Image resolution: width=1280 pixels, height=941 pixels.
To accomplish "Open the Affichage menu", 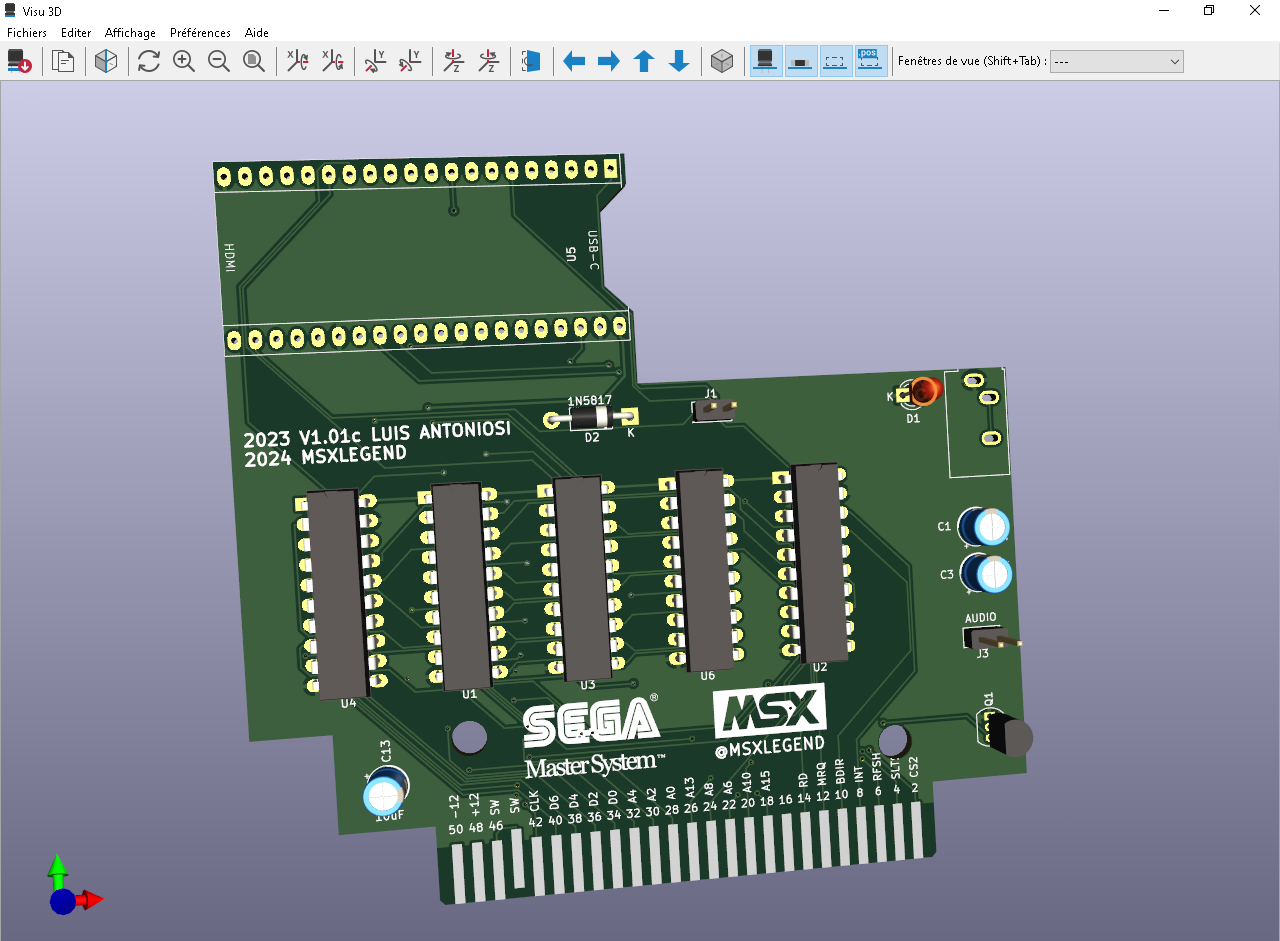I will pyautogui.click(x=130, y=33).
